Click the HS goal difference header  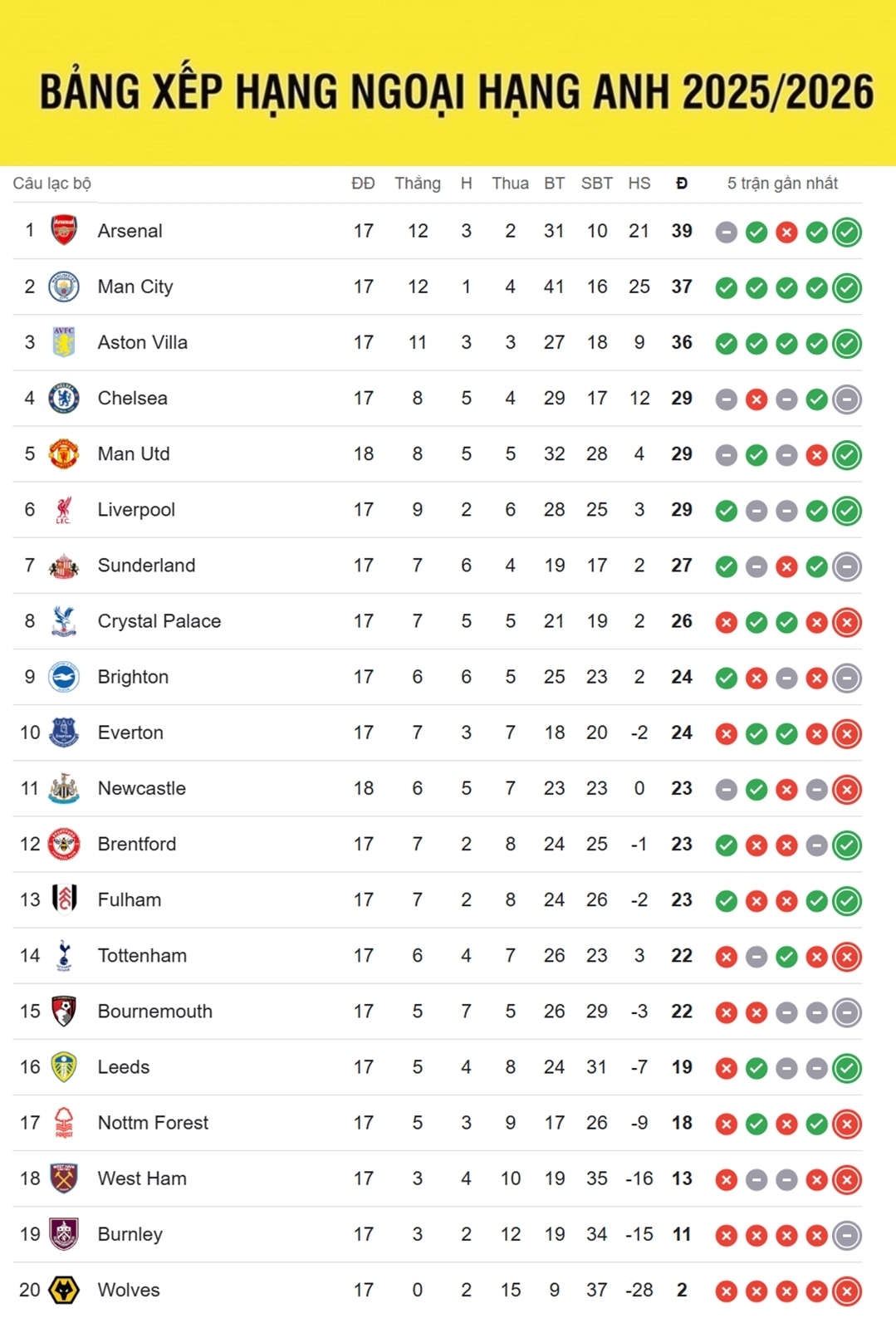[x=639, y=184]
